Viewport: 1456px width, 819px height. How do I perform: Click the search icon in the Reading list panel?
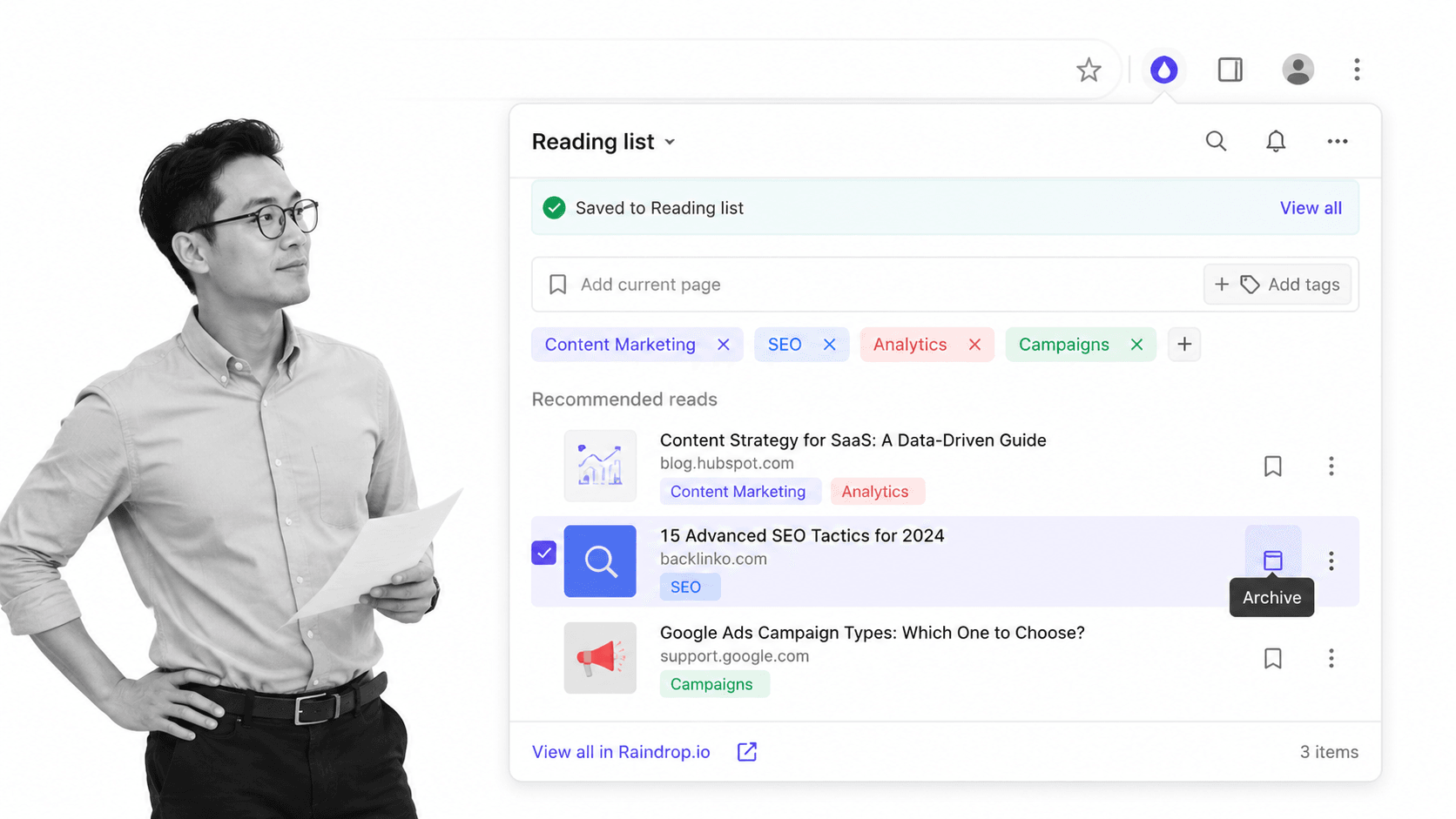coord(1216,141)
